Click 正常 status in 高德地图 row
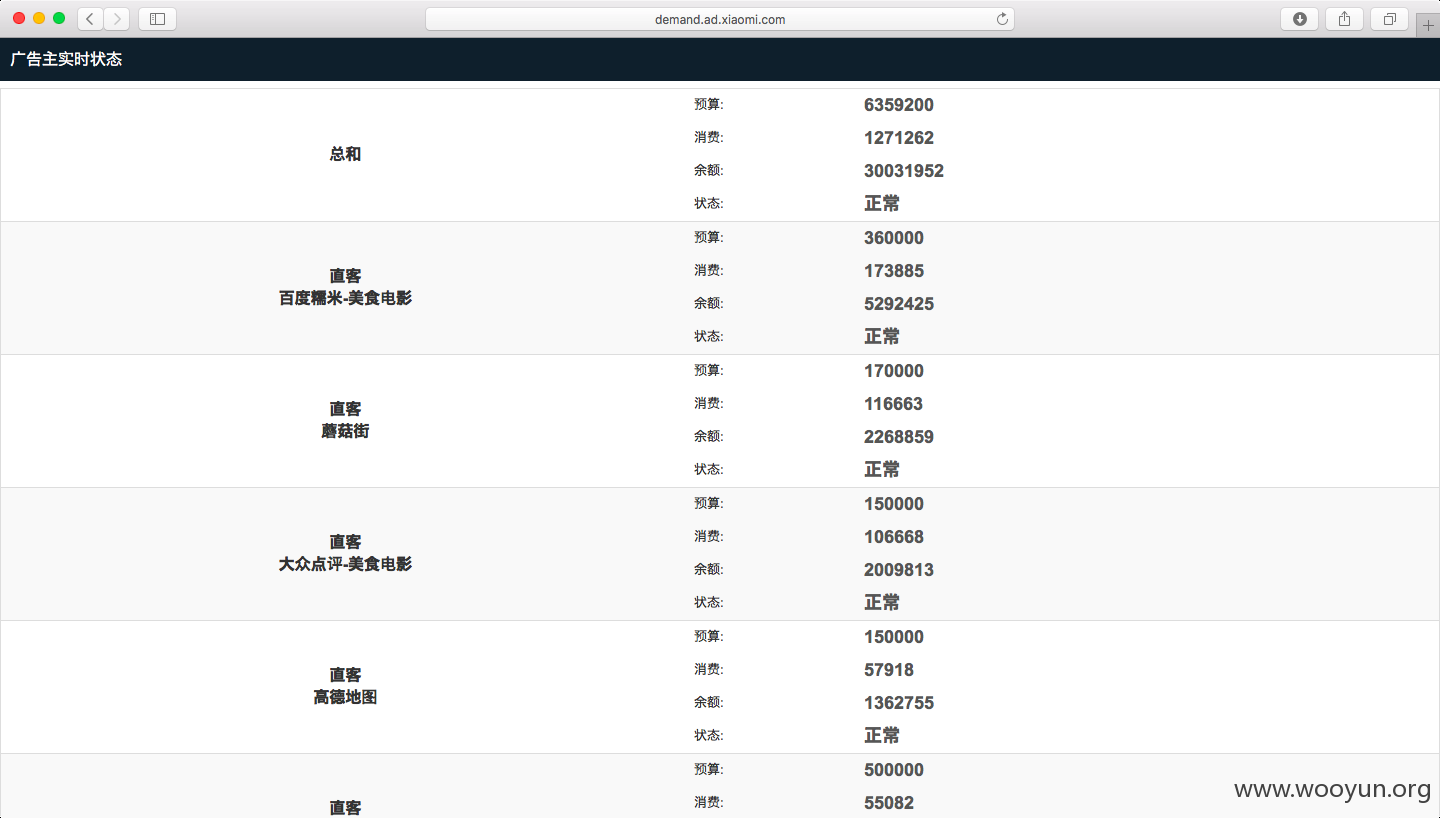Image resolution: width=1440 pixels, height=818 pixels. [x=882, y=735]
